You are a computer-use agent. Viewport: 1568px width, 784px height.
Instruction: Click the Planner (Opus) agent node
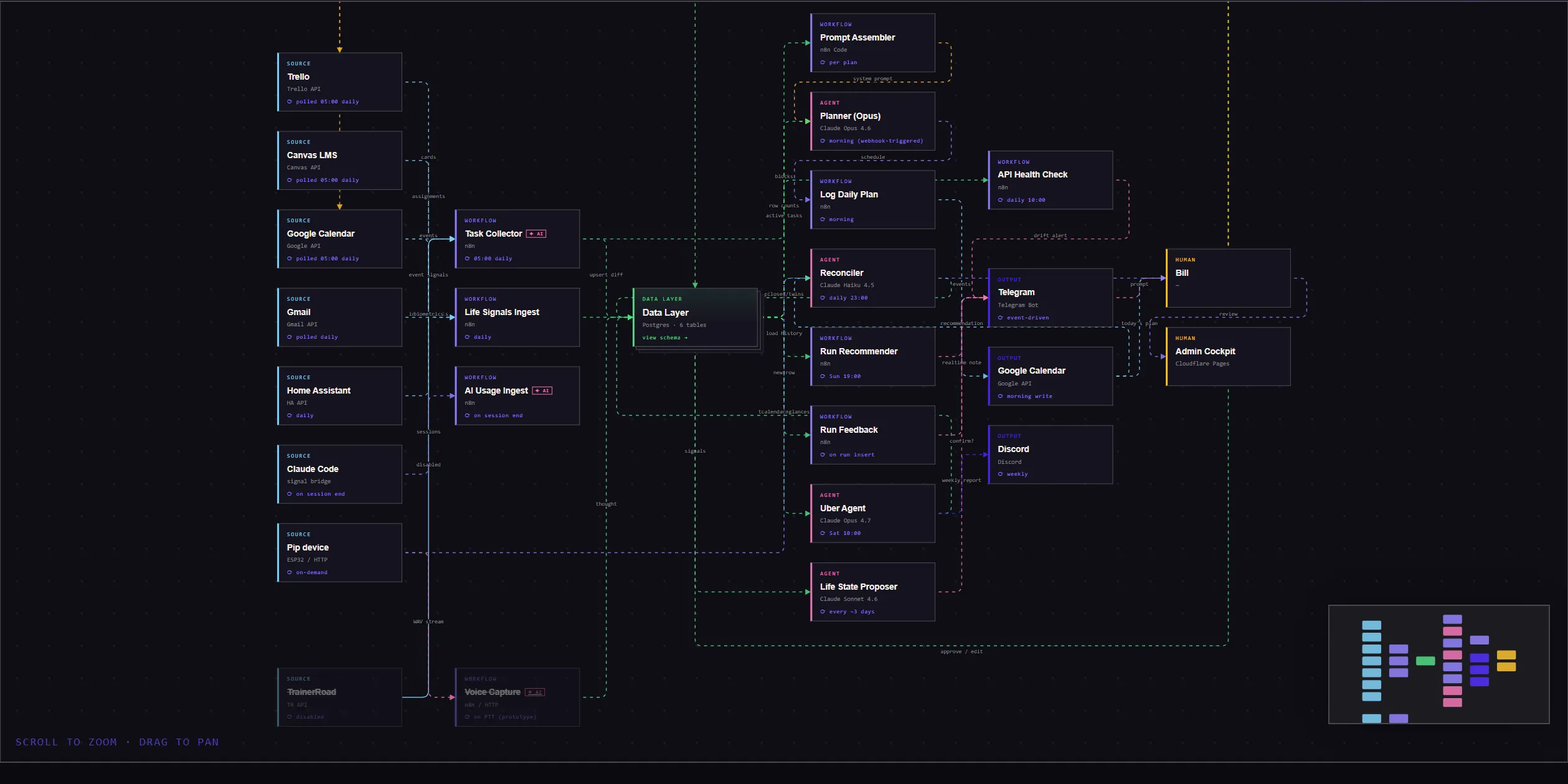tap(872, 121)
